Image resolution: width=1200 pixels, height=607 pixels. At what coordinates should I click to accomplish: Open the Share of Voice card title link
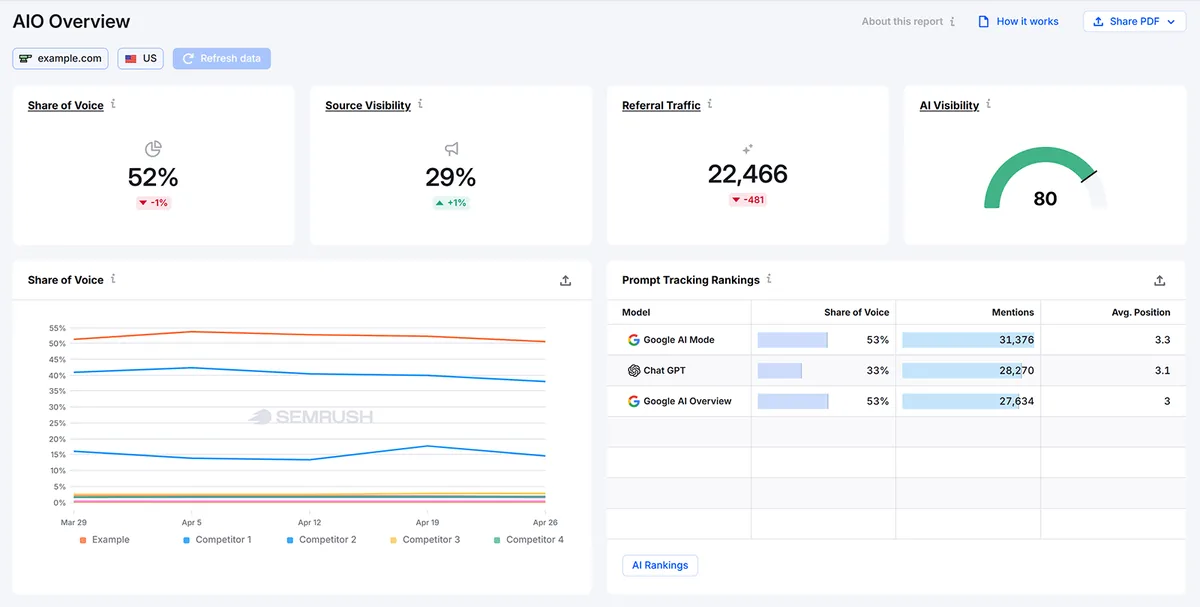(66, 105)
